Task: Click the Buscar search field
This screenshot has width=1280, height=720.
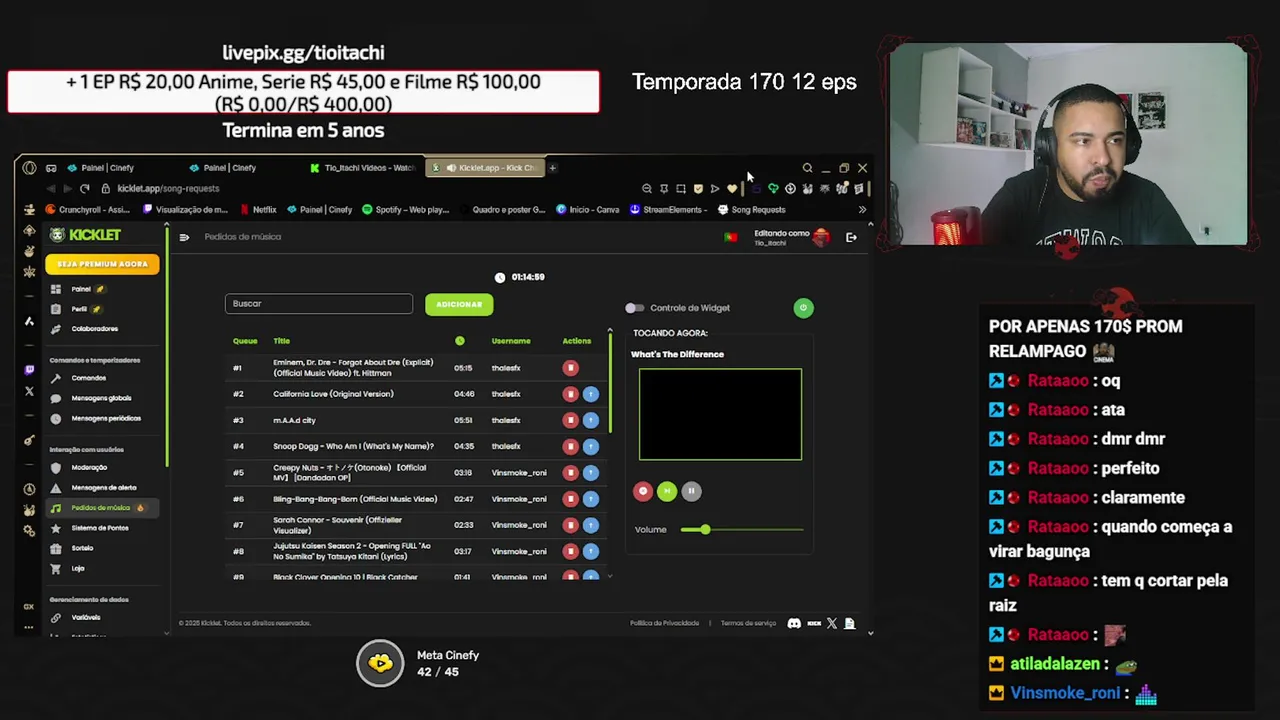Action: 319,304
